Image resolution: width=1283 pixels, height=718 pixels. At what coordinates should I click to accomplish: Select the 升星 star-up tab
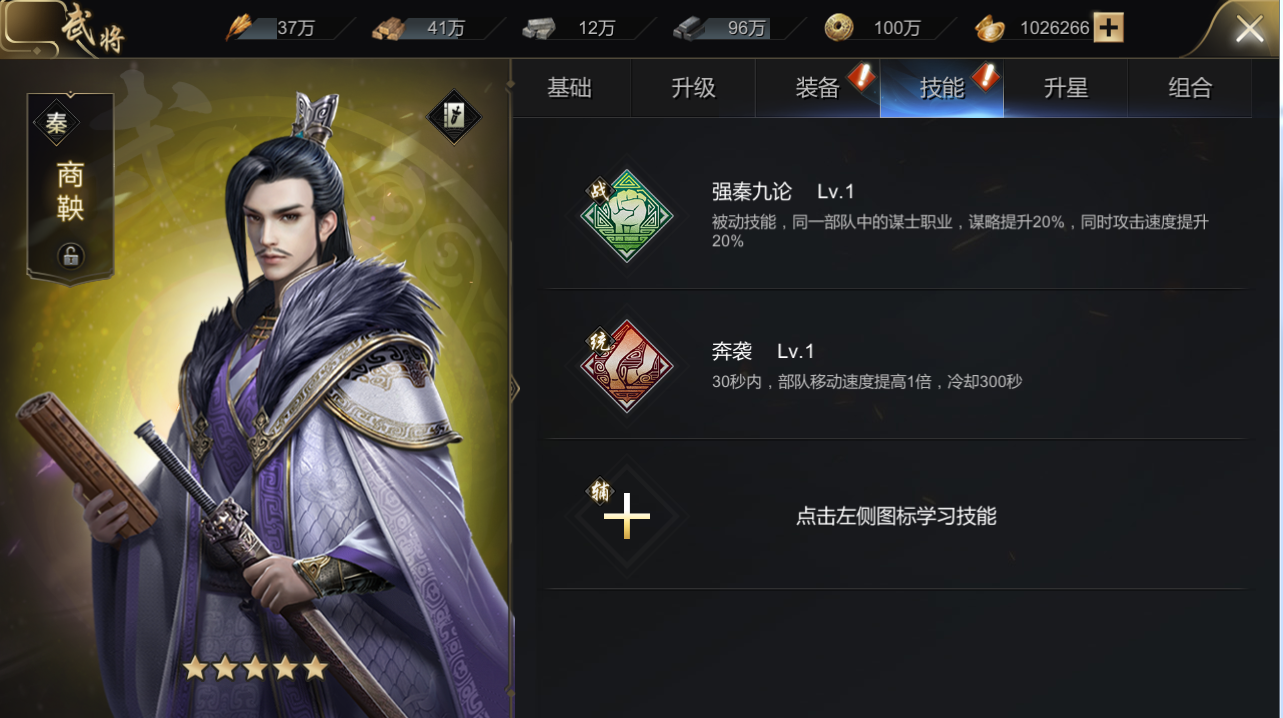tap(1066, 88)
